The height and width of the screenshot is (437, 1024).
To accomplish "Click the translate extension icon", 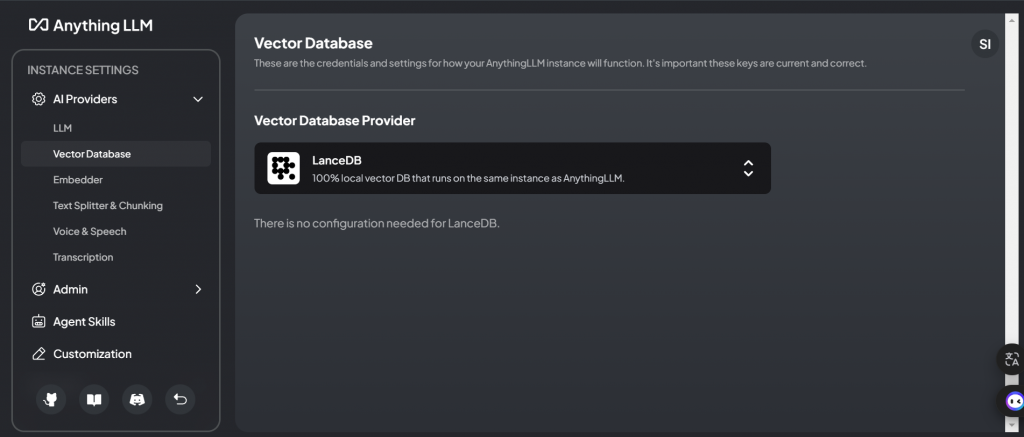I will pos(1012,360).
